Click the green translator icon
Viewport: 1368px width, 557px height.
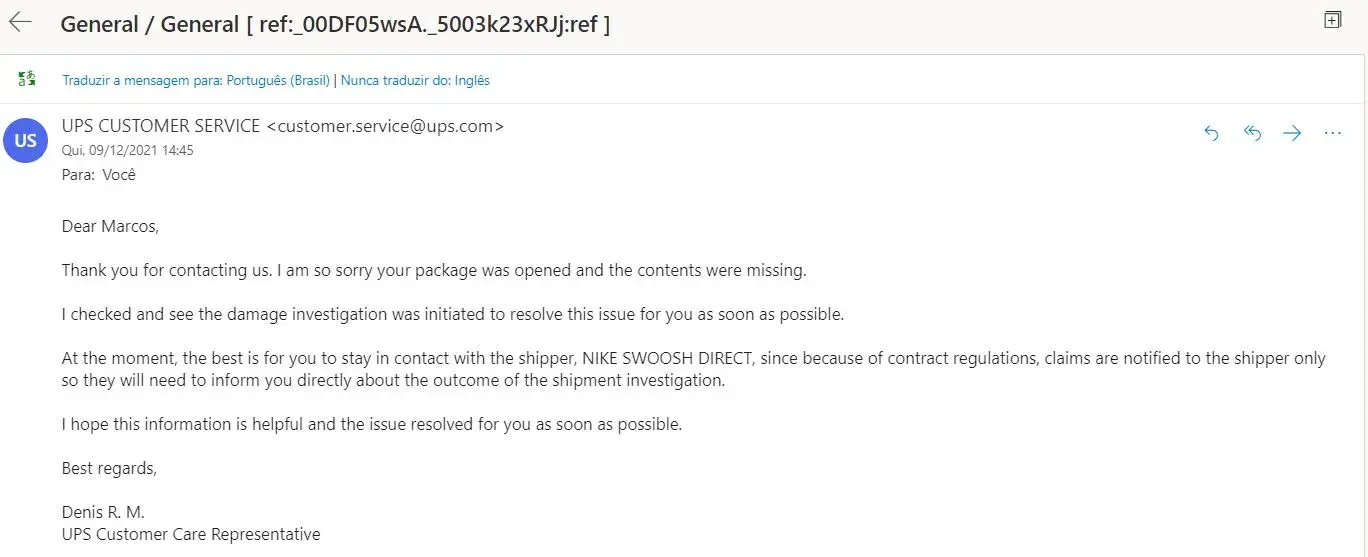27,79
